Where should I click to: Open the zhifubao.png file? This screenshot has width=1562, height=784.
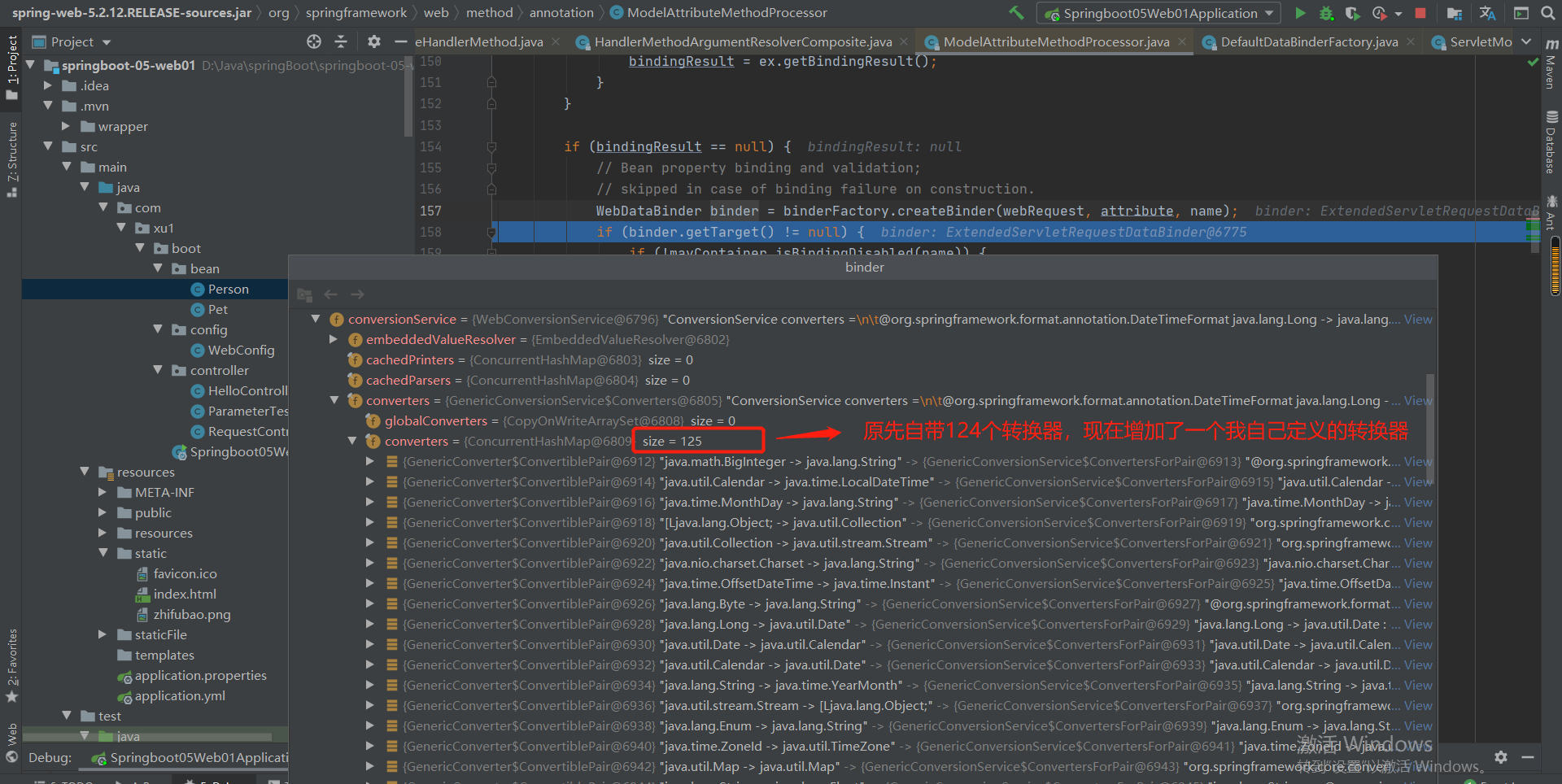click(183, 614)
